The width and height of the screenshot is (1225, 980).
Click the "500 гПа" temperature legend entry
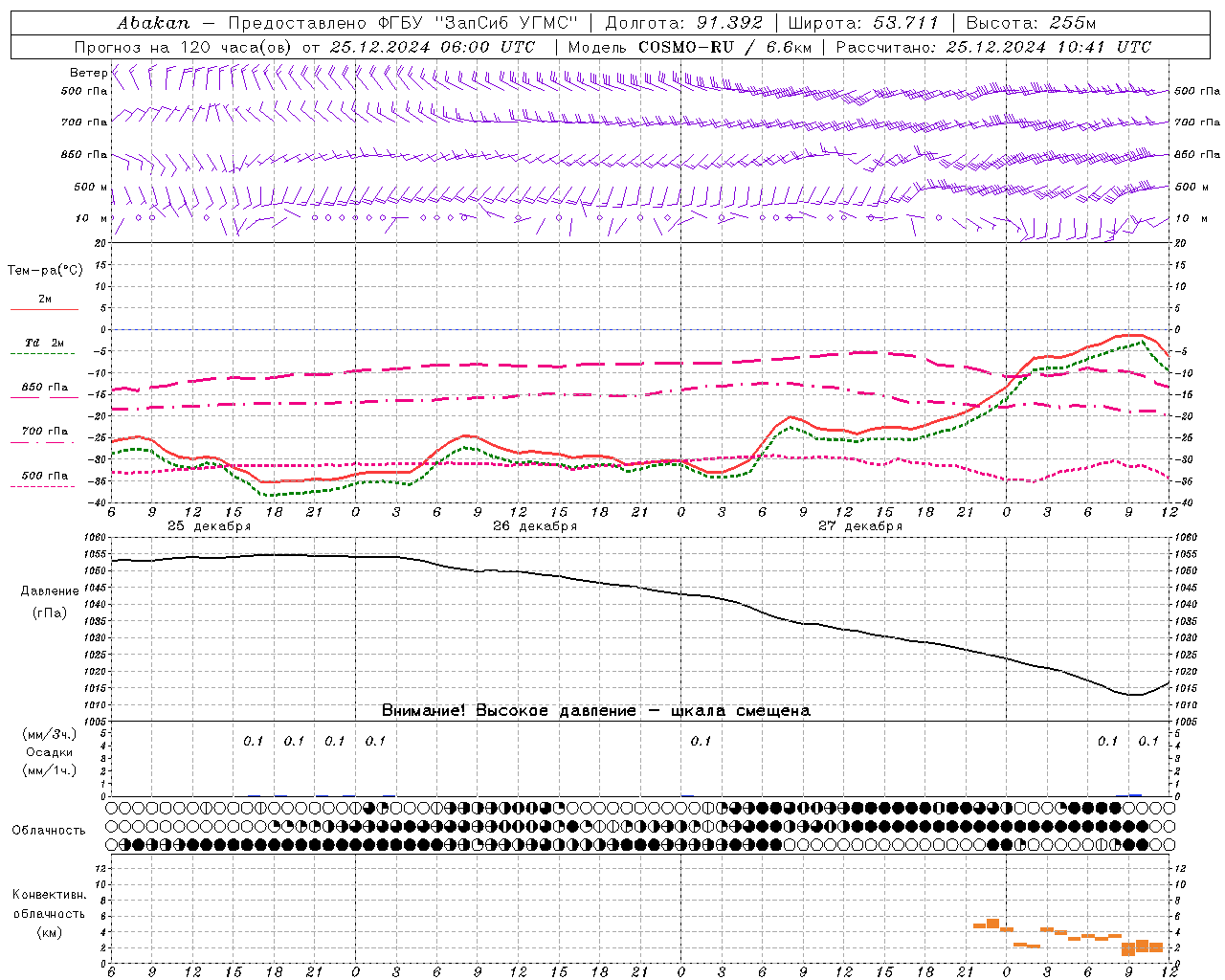[x=45, y=476]
